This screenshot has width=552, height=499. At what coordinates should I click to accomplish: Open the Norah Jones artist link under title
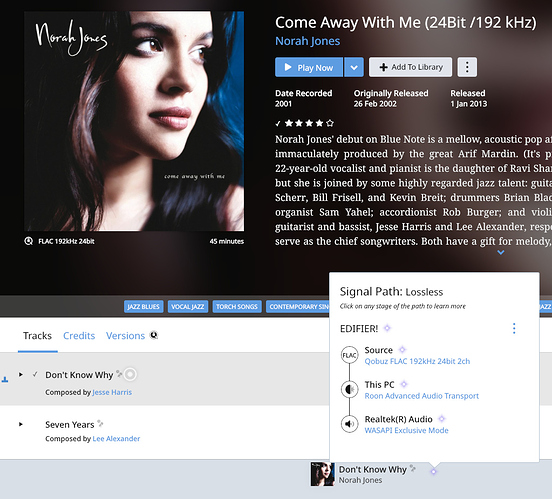click(x=307, y=41)
